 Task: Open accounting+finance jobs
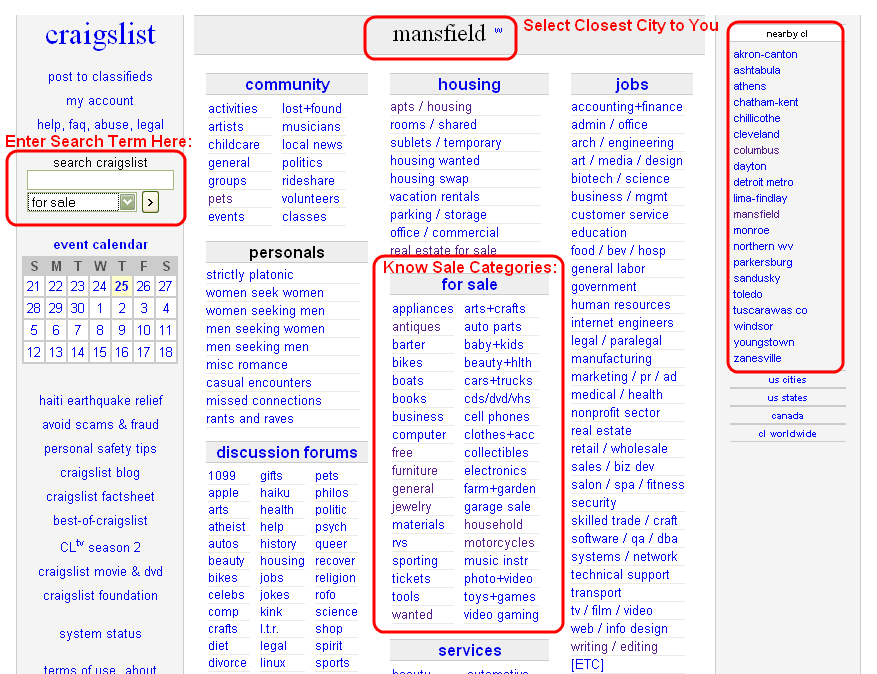click(x=626, y=107)
